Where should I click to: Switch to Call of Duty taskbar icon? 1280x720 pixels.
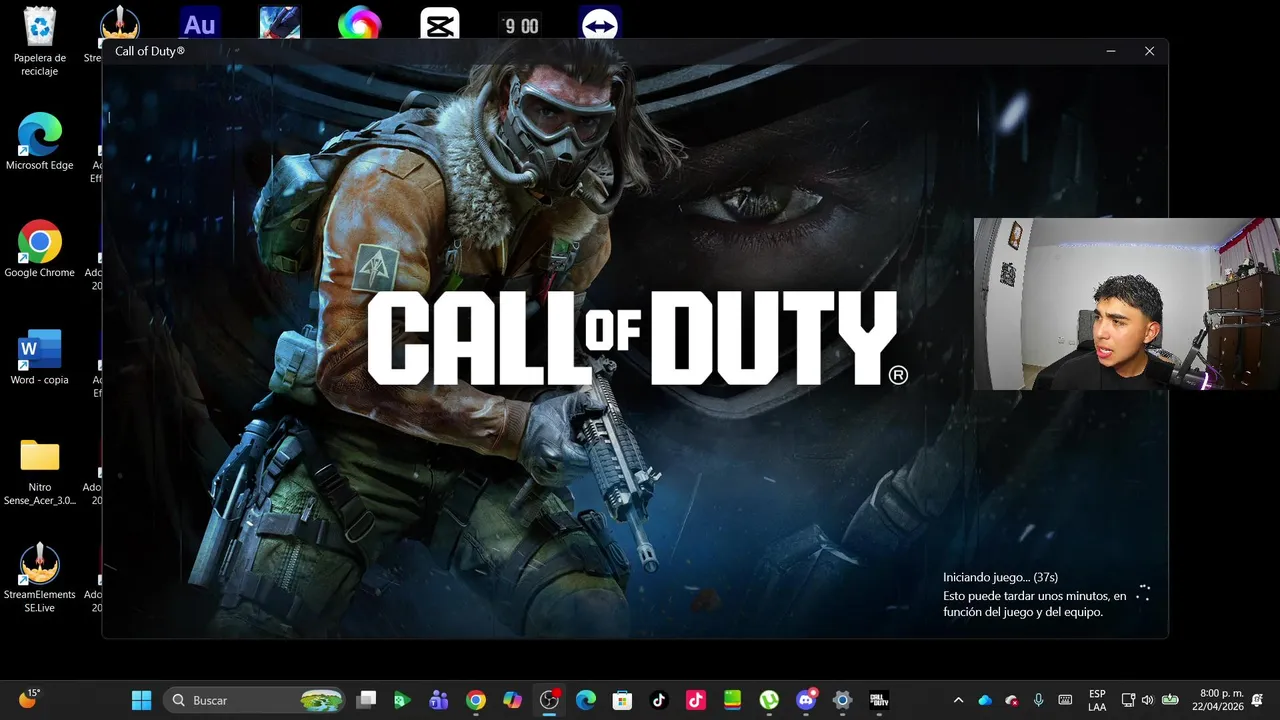tap(879, 700)
